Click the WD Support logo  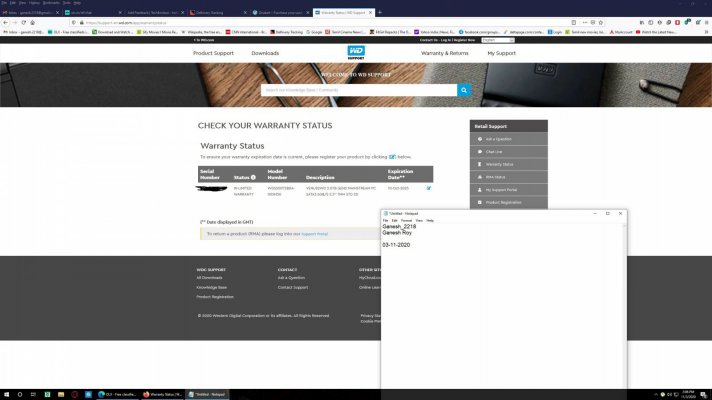[356, 53]
